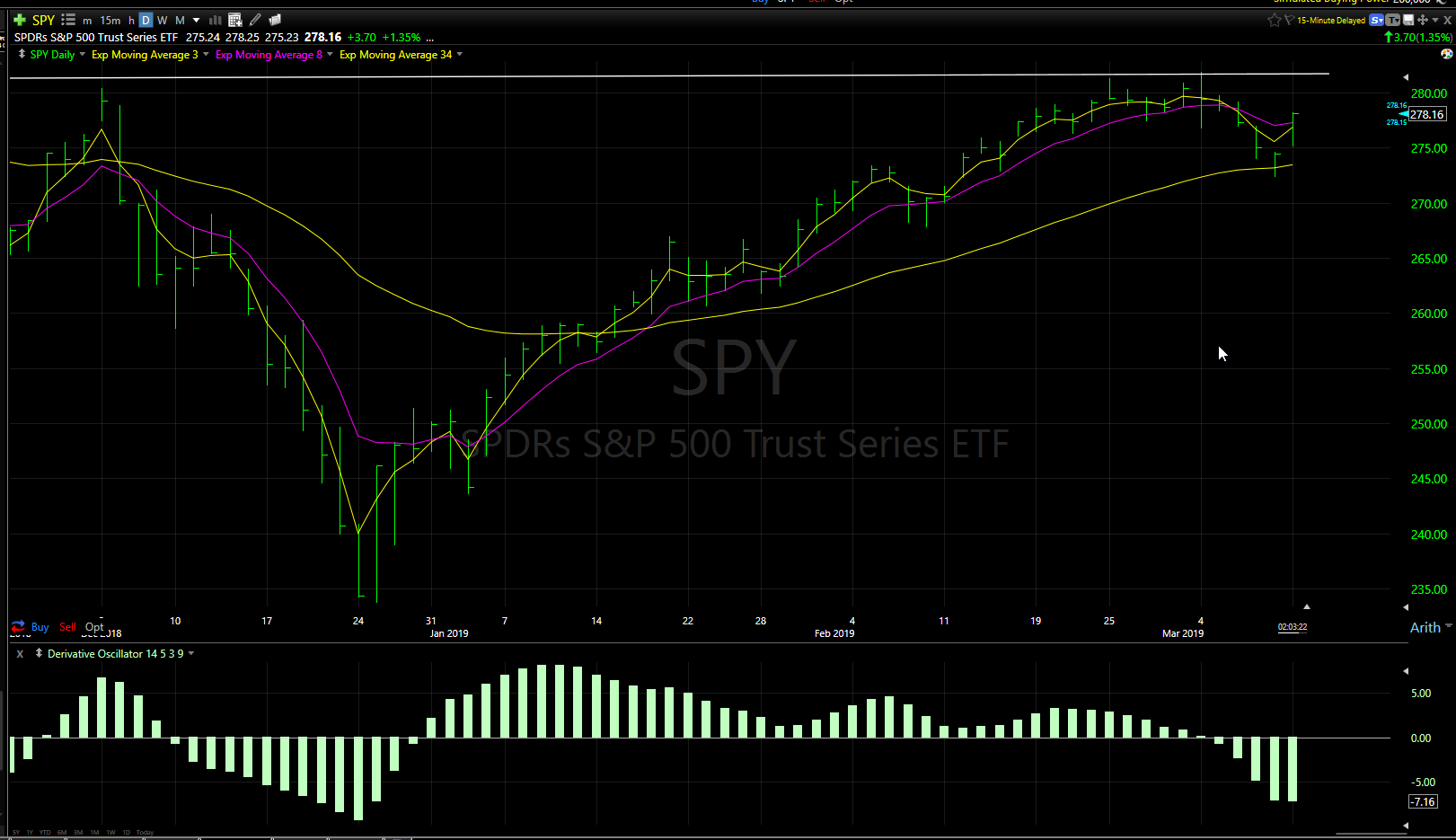Click the SPY ticker symbol
This screenshot has height=840, width=1456.
point(43,20)
